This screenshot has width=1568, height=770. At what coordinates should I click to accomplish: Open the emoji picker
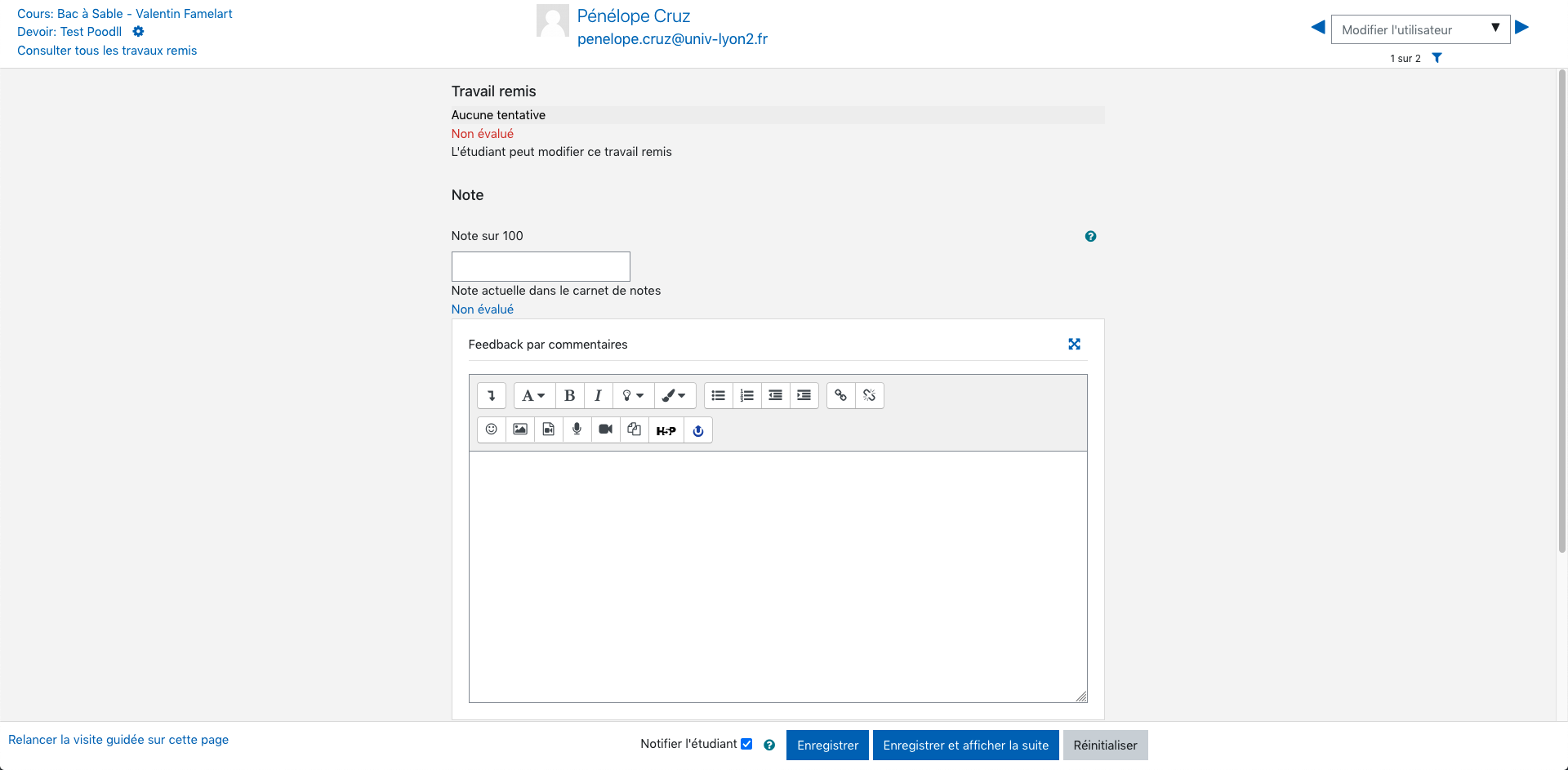pos(491,430)
